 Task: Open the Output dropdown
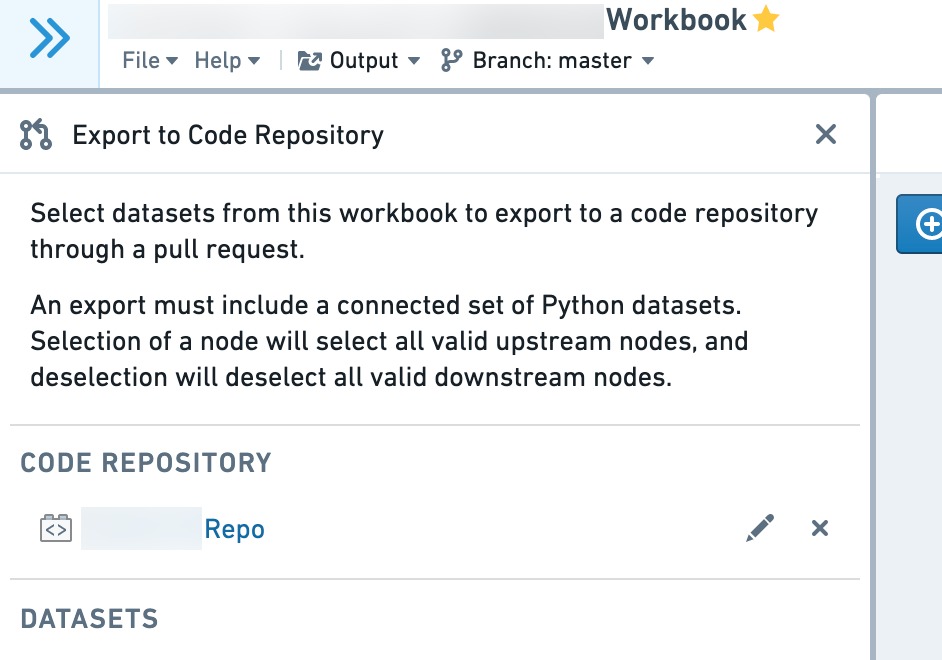click(x=359, y=61)
